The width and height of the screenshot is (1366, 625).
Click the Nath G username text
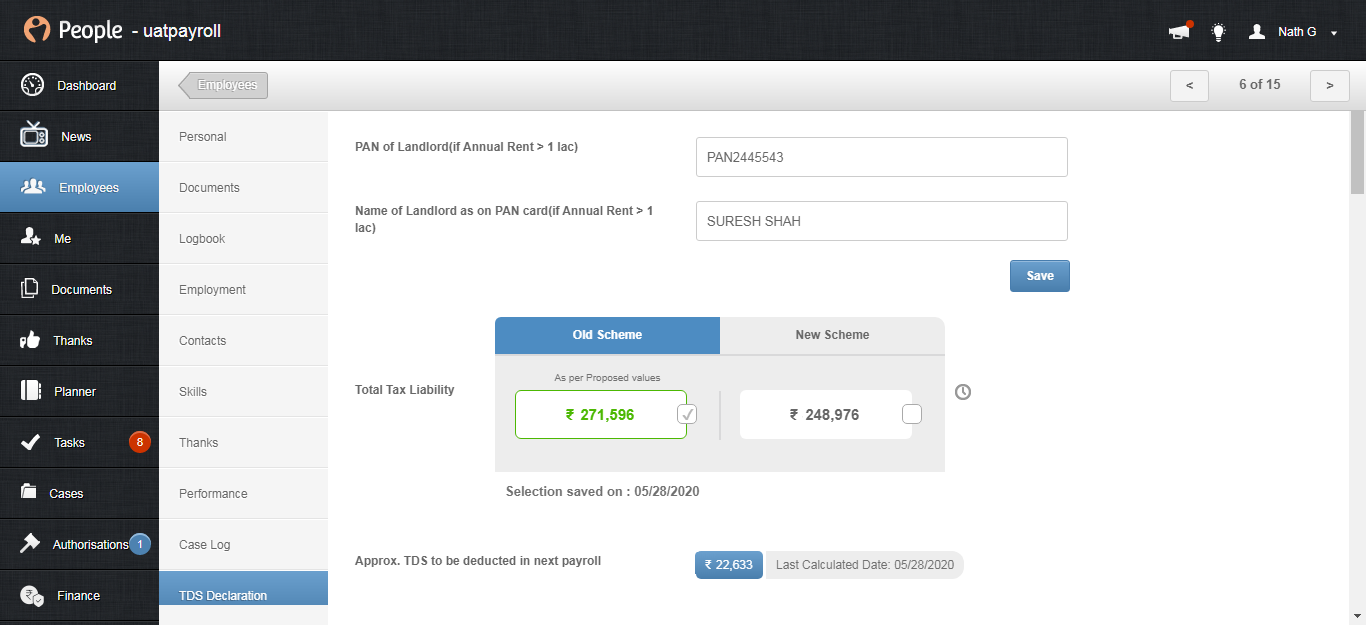[x=1297, y=32]
